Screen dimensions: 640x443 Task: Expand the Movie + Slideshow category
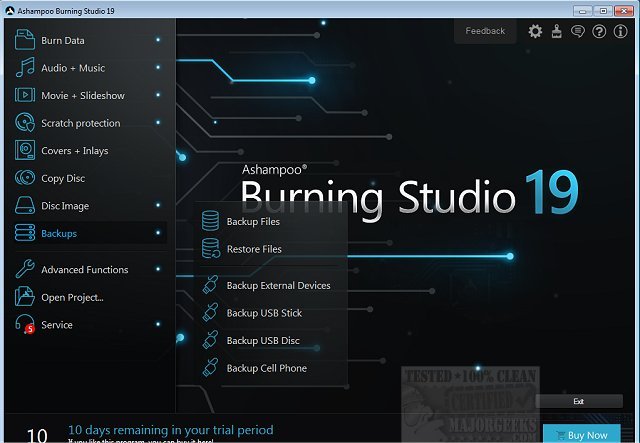[x=82, y=96]
